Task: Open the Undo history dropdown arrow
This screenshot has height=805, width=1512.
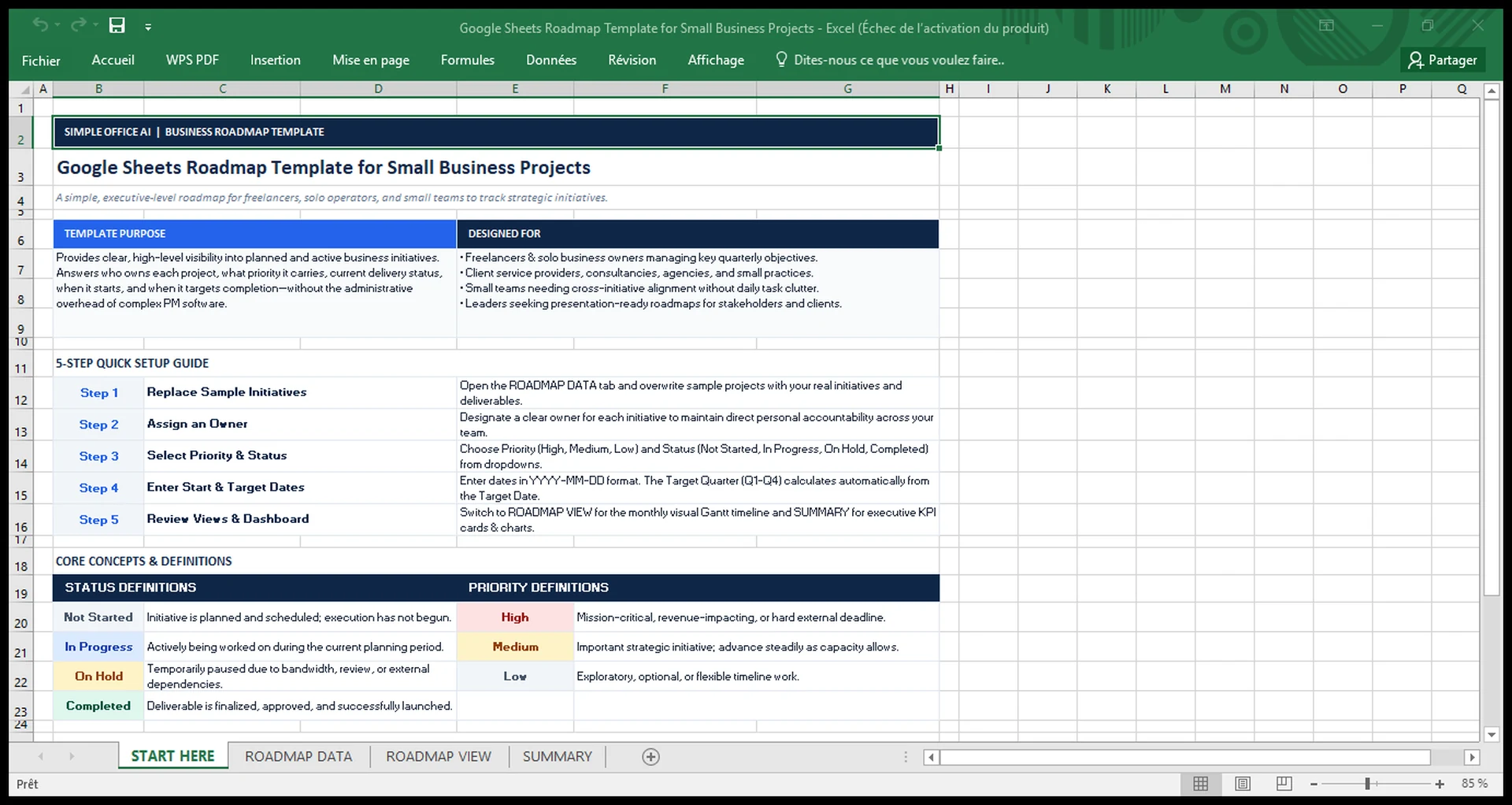Action: click(57, 25)
